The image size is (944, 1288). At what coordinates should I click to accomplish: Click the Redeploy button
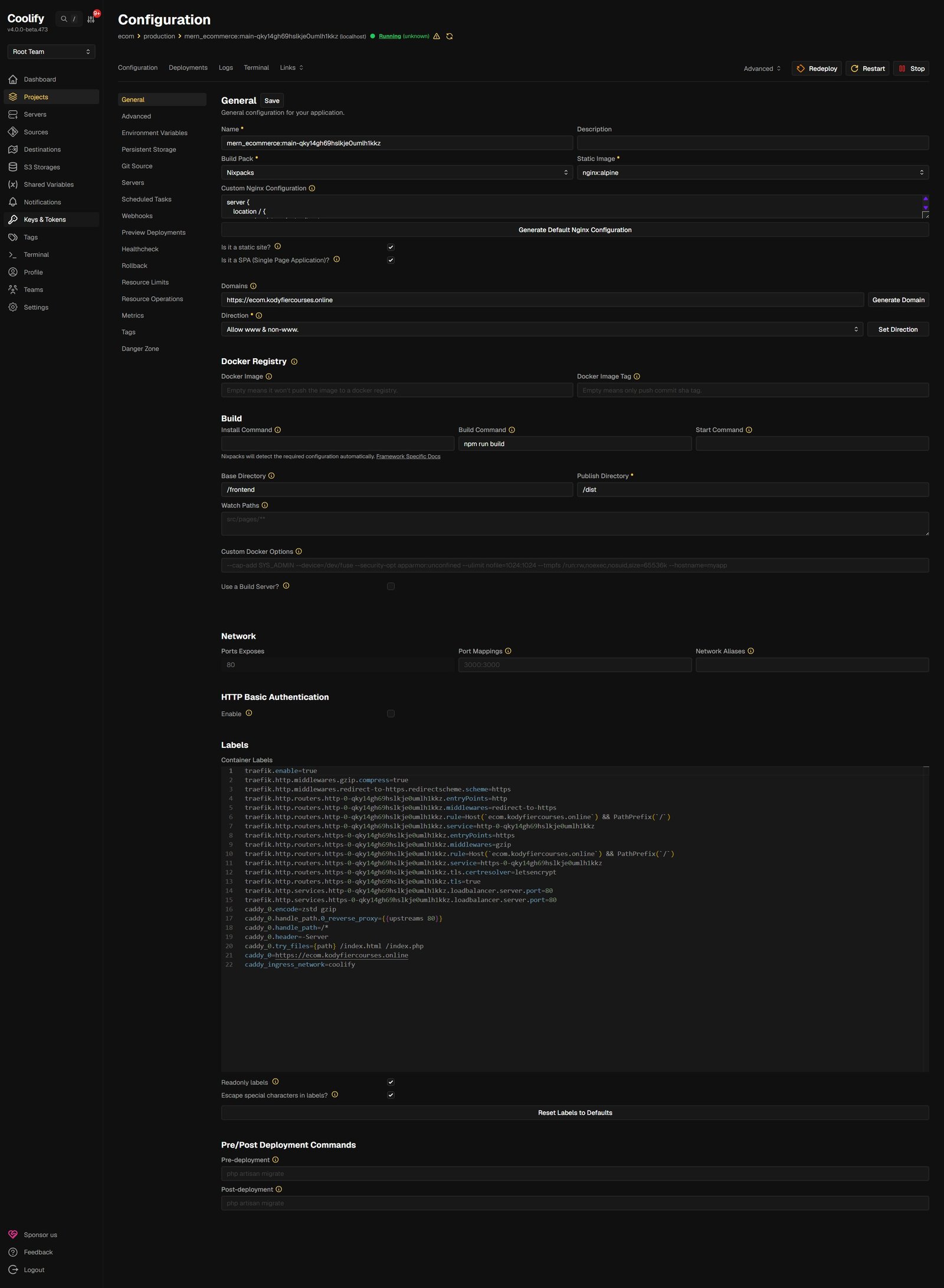[817, 68]
